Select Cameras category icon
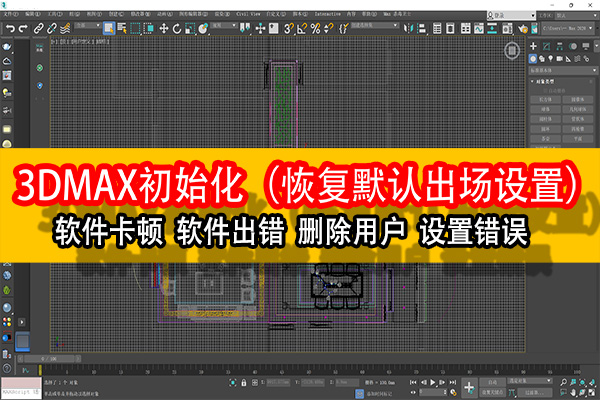Image resolution: width=600 pixels, height=400 pixels. point(559,59)
